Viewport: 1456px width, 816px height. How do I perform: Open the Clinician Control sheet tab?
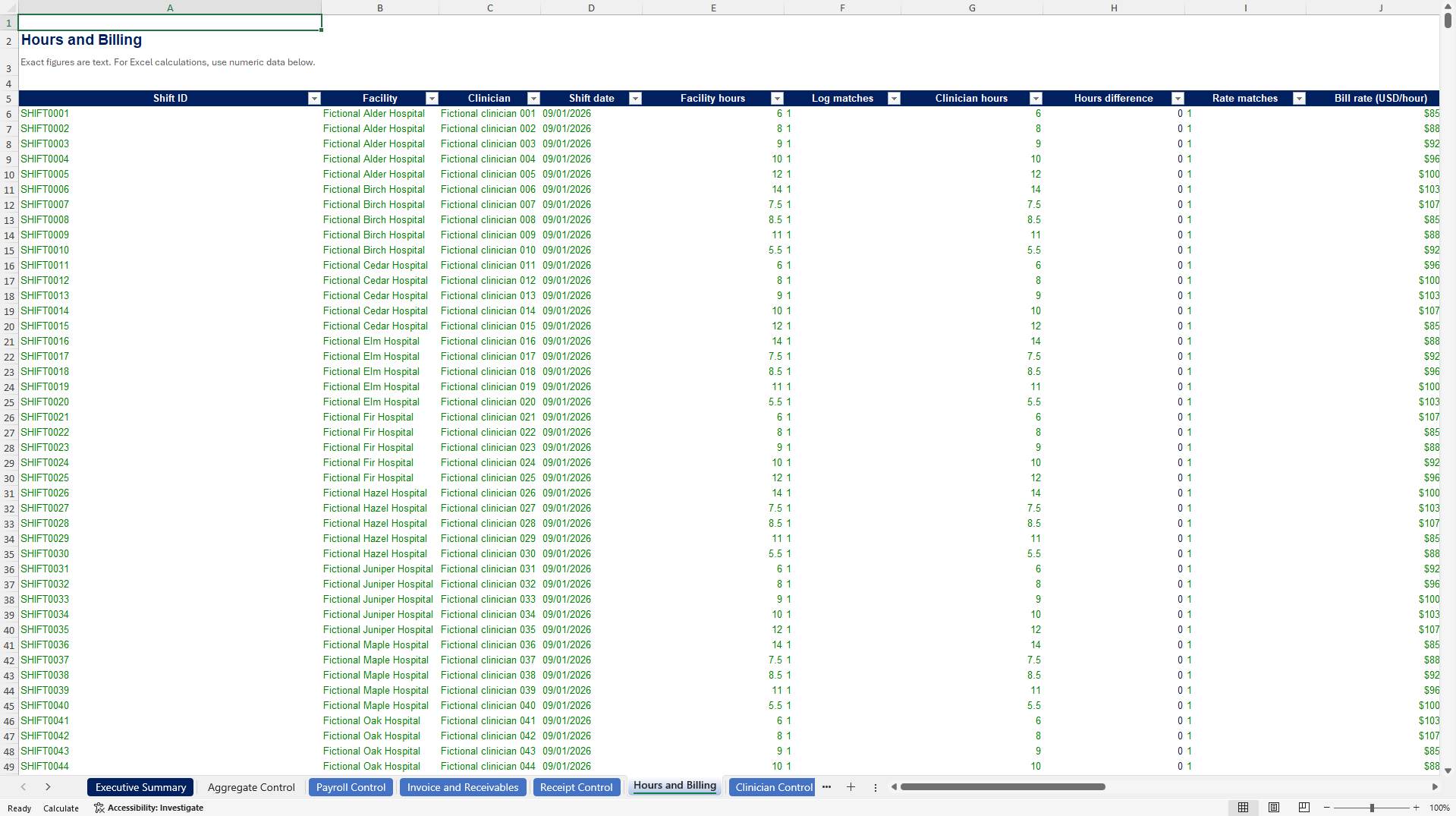point(772,787)
